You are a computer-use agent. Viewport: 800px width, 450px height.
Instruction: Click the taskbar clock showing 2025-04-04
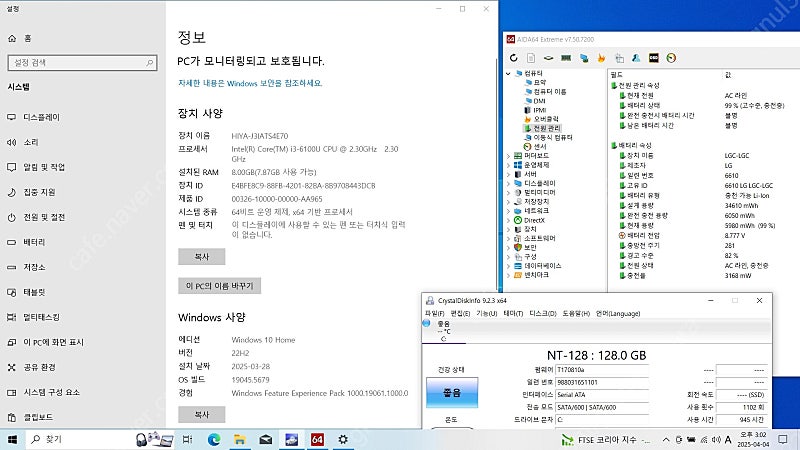click(753, 439)
